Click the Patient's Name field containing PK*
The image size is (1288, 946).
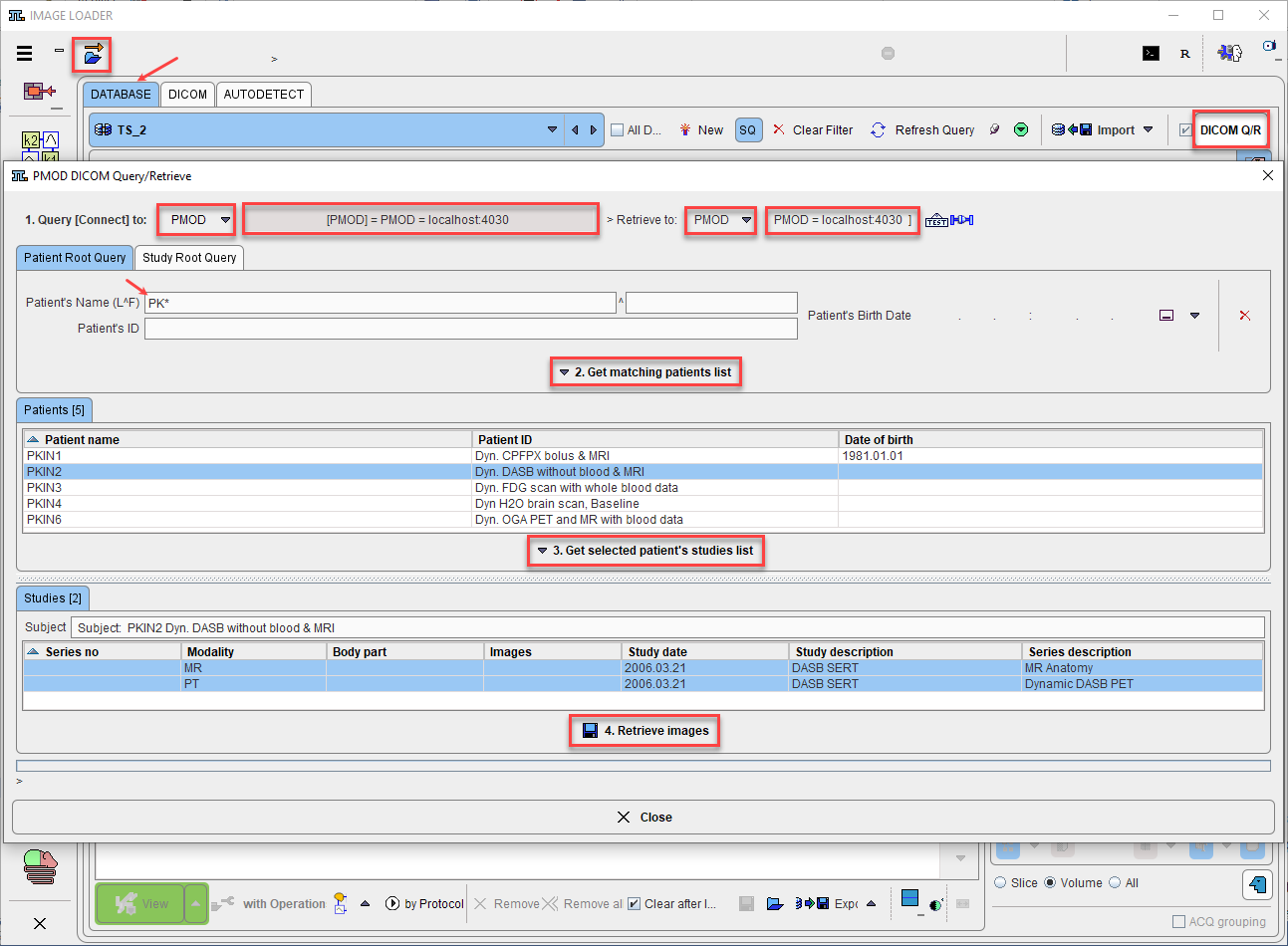pyautogui.click(x=381, y=303)
